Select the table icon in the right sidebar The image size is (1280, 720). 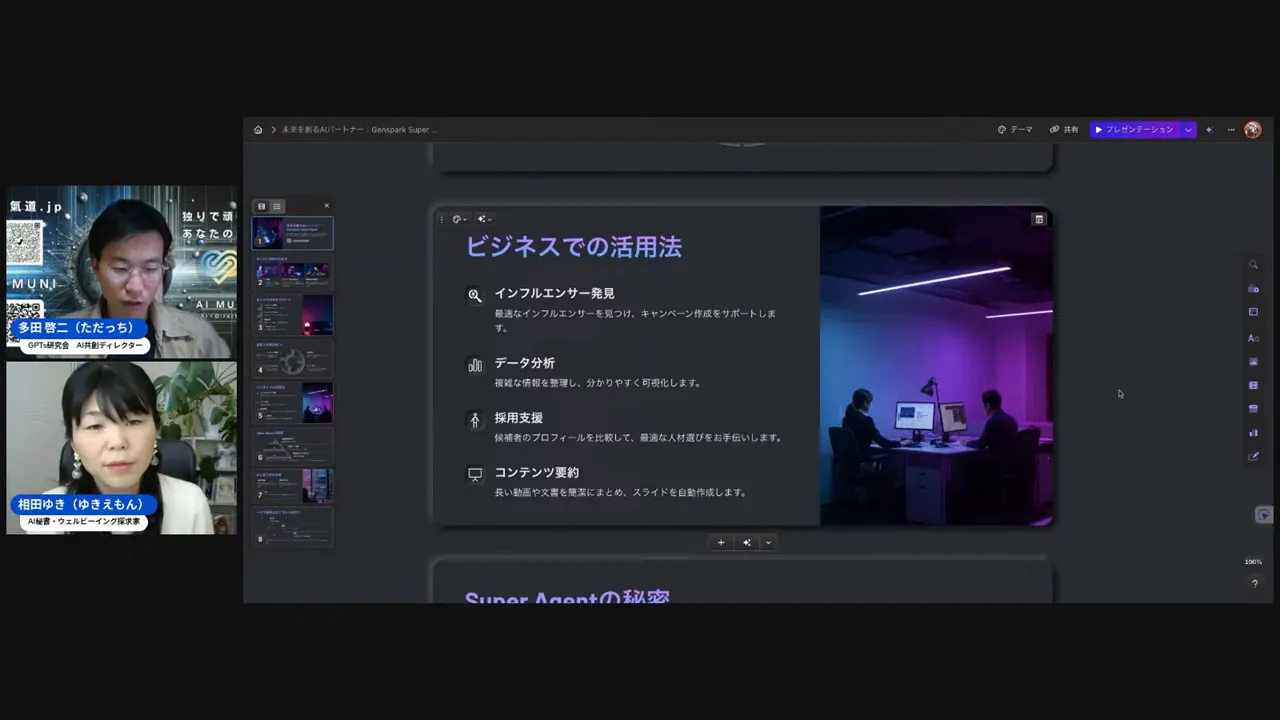pos(1254,385)
